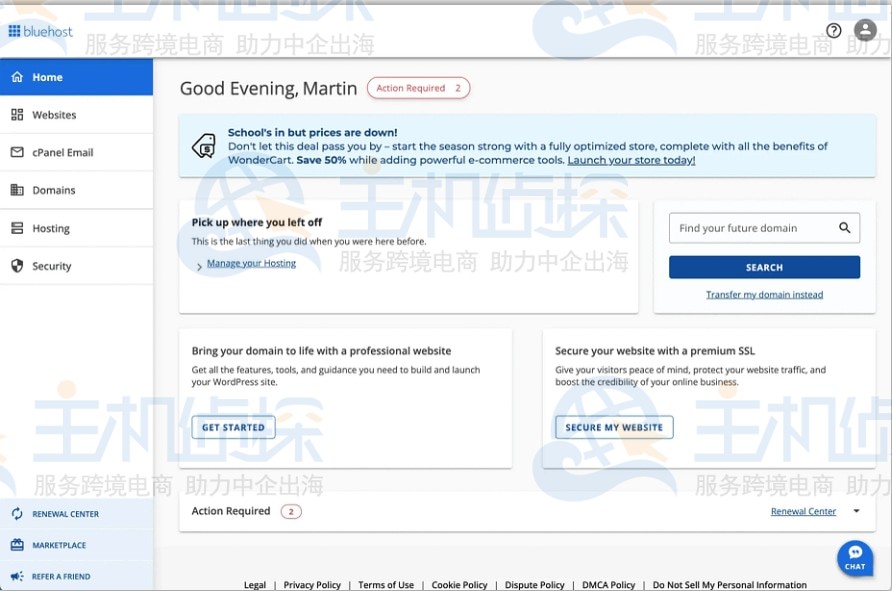
Task: Go to cPanel Email
Action: [x=76, y=152]
